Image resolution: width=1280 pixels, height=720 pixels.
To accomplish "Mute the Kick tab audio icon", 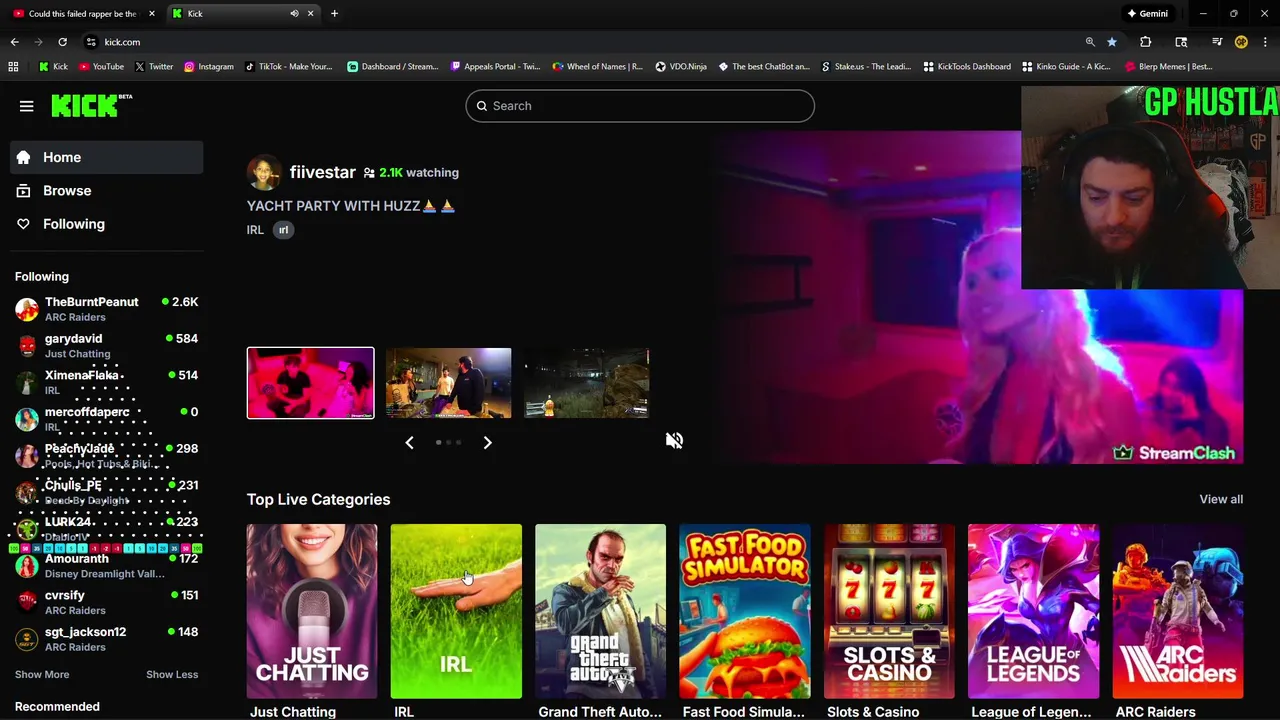I will [294, 14].
